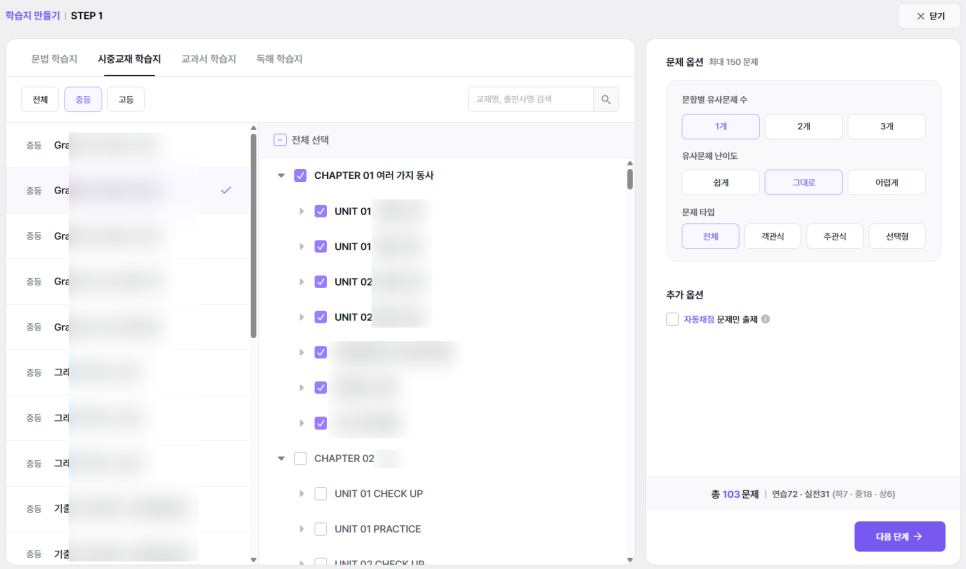Set similar problem difficulty to 그대로
This screenshot has height=569, width=966.
point(804,182)
